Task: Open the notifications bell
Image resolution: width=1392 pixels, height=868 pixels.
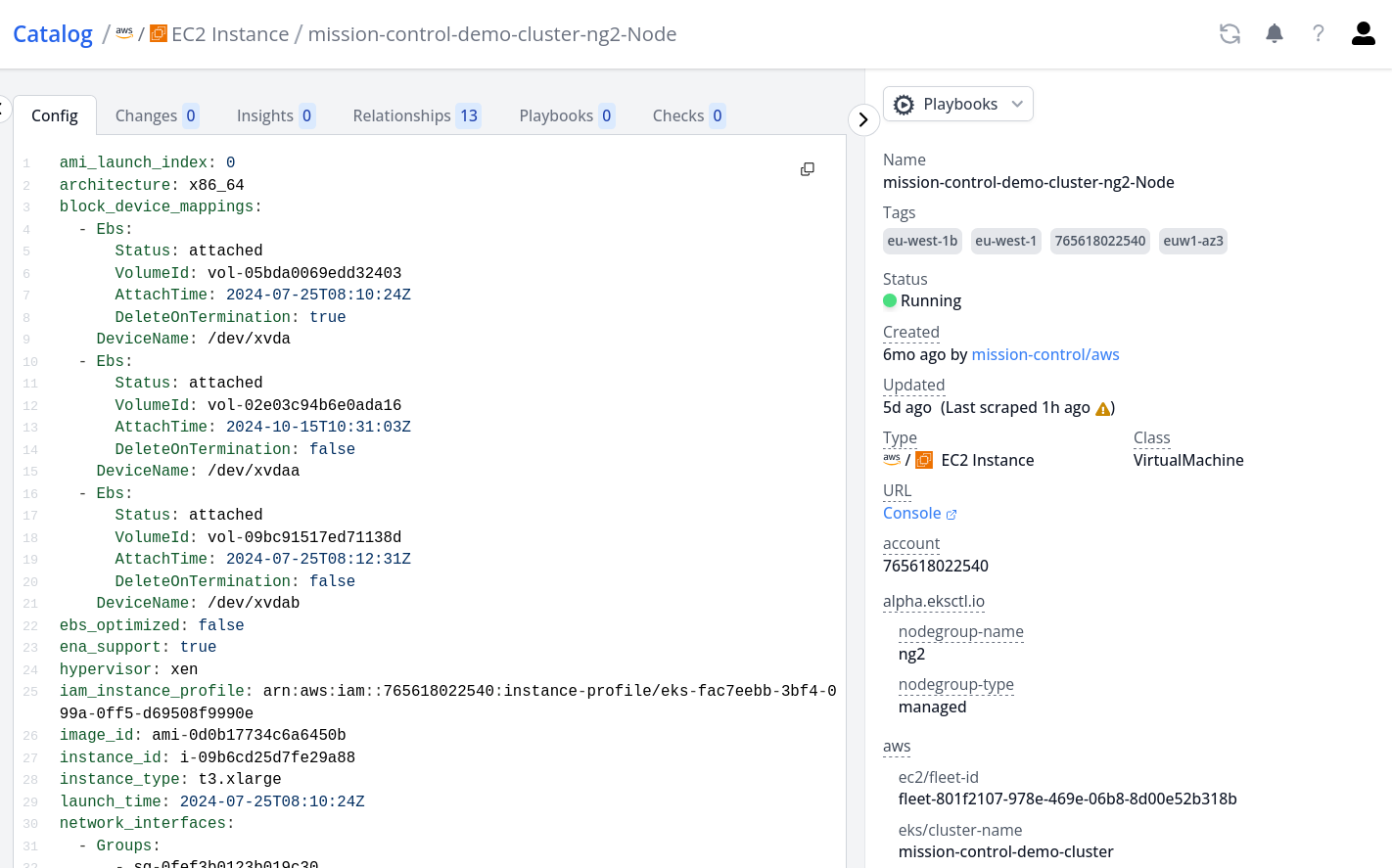Action: coord(1274,34)
